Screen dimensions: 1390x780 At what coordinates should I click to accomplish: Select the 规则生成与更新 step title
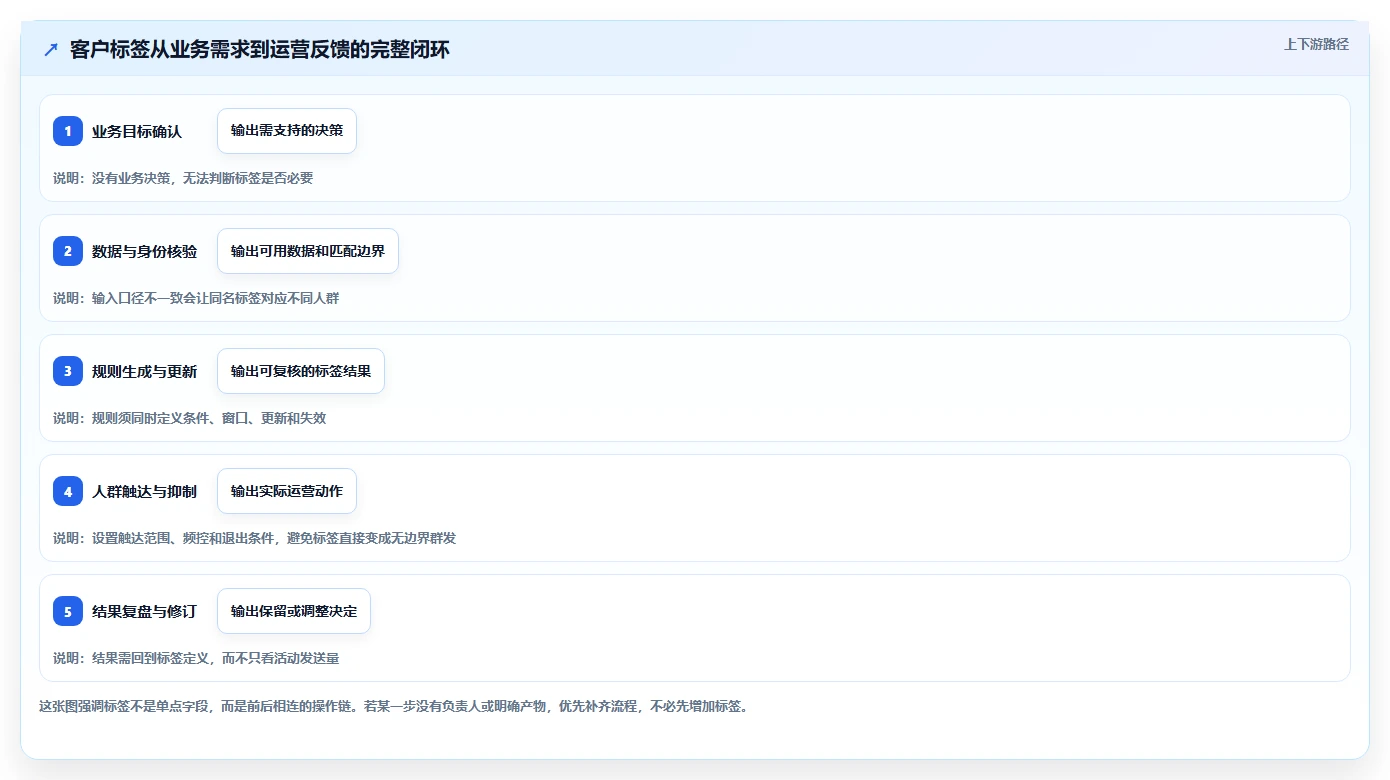tap(144, 371)
